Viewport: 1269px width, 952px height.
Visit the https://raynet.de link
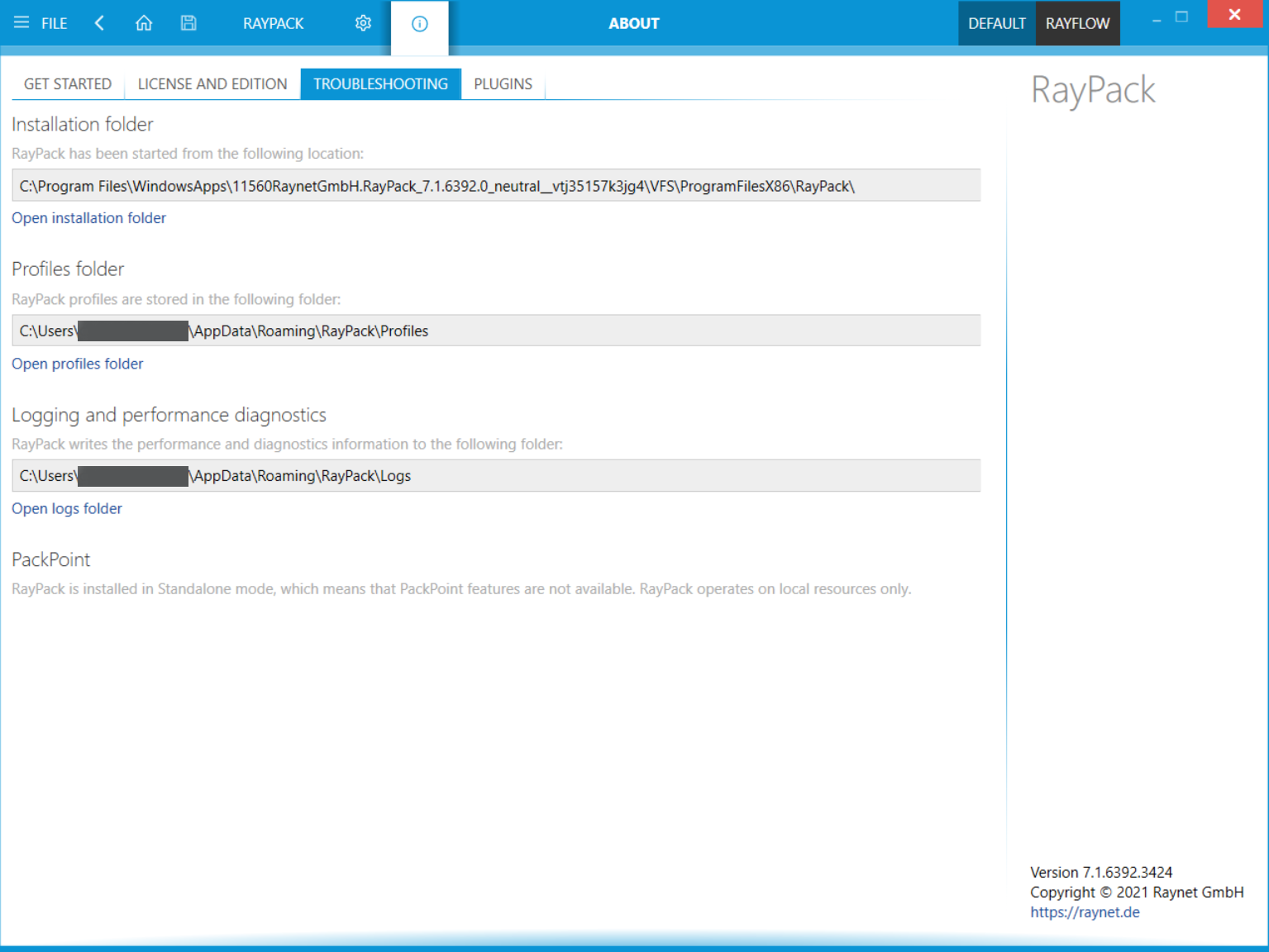pyautogui.click(x=1085, y=912)
